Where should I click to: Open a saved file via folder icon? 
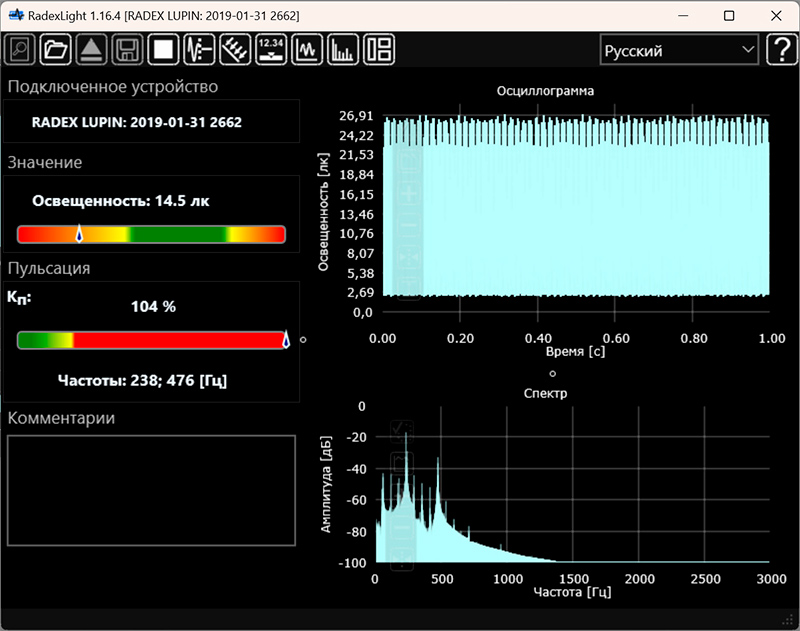click(x=56, y=49)
